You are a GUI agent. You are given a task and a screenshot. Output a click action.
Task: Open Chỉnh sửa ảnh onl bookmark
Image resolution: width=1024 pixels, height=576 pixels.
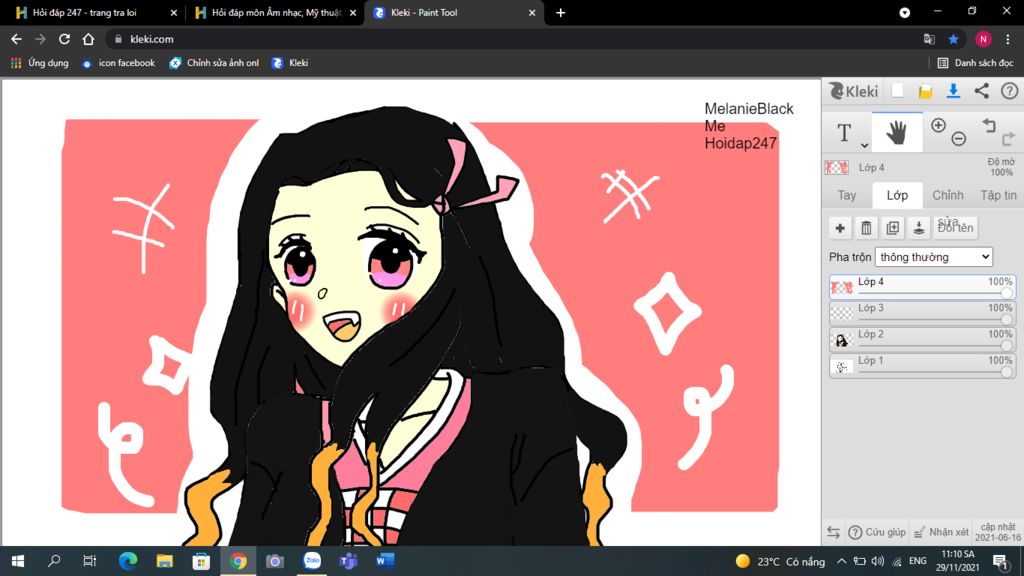click(x=214, y=63)
